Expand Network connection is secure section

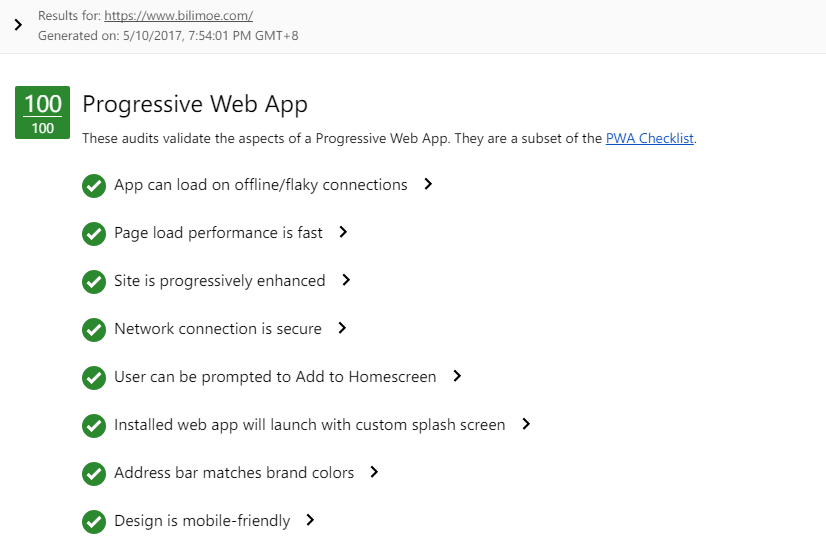point(342,328)
